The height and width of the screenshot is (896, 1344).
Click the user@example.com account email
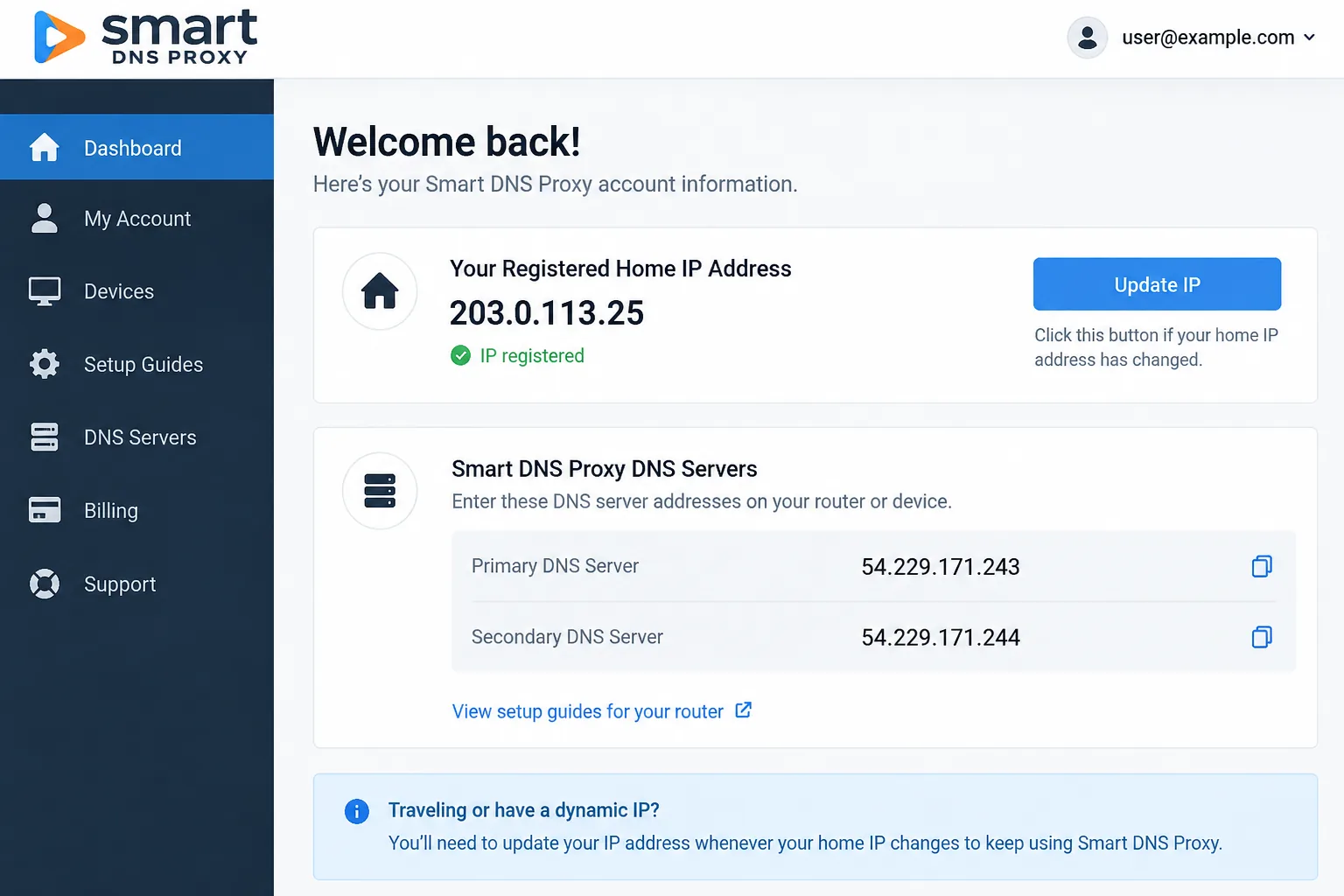click(x=1207, y=38)
